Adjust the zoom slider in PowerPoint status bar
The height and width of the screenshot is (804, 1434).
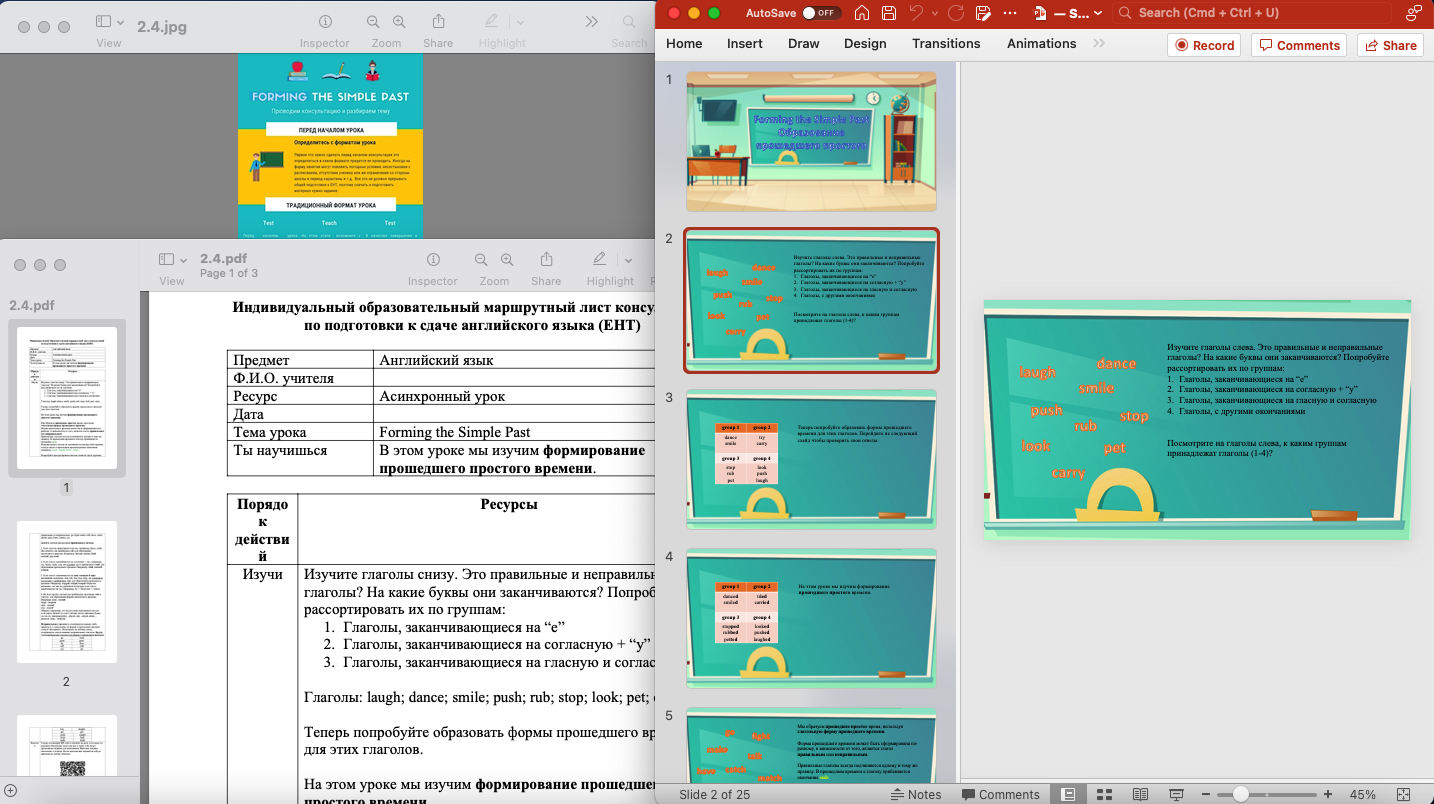click(1240, 794)
